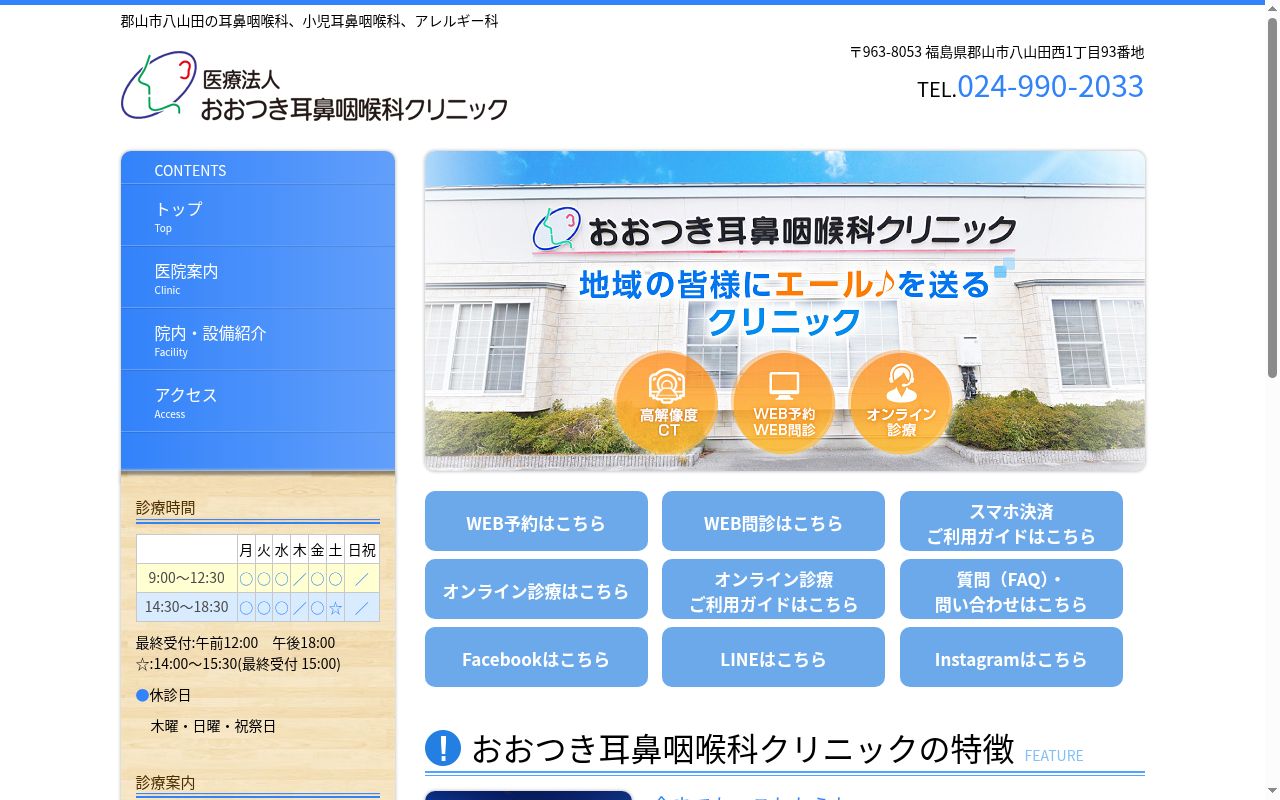The image size is (1280, 800).
Task: Click the star mark in Saturday afternoon cell
Action: (x=335, y=607)
